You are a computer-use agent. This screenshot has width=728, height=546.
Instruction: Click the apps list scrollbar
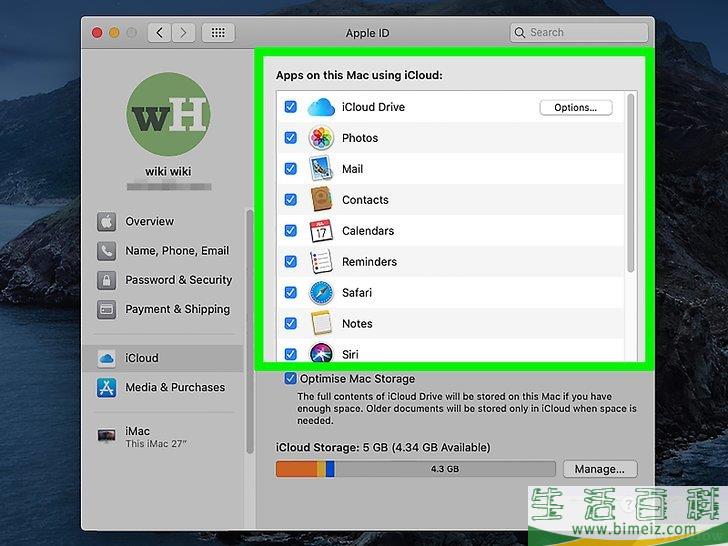tap(630, 183)
